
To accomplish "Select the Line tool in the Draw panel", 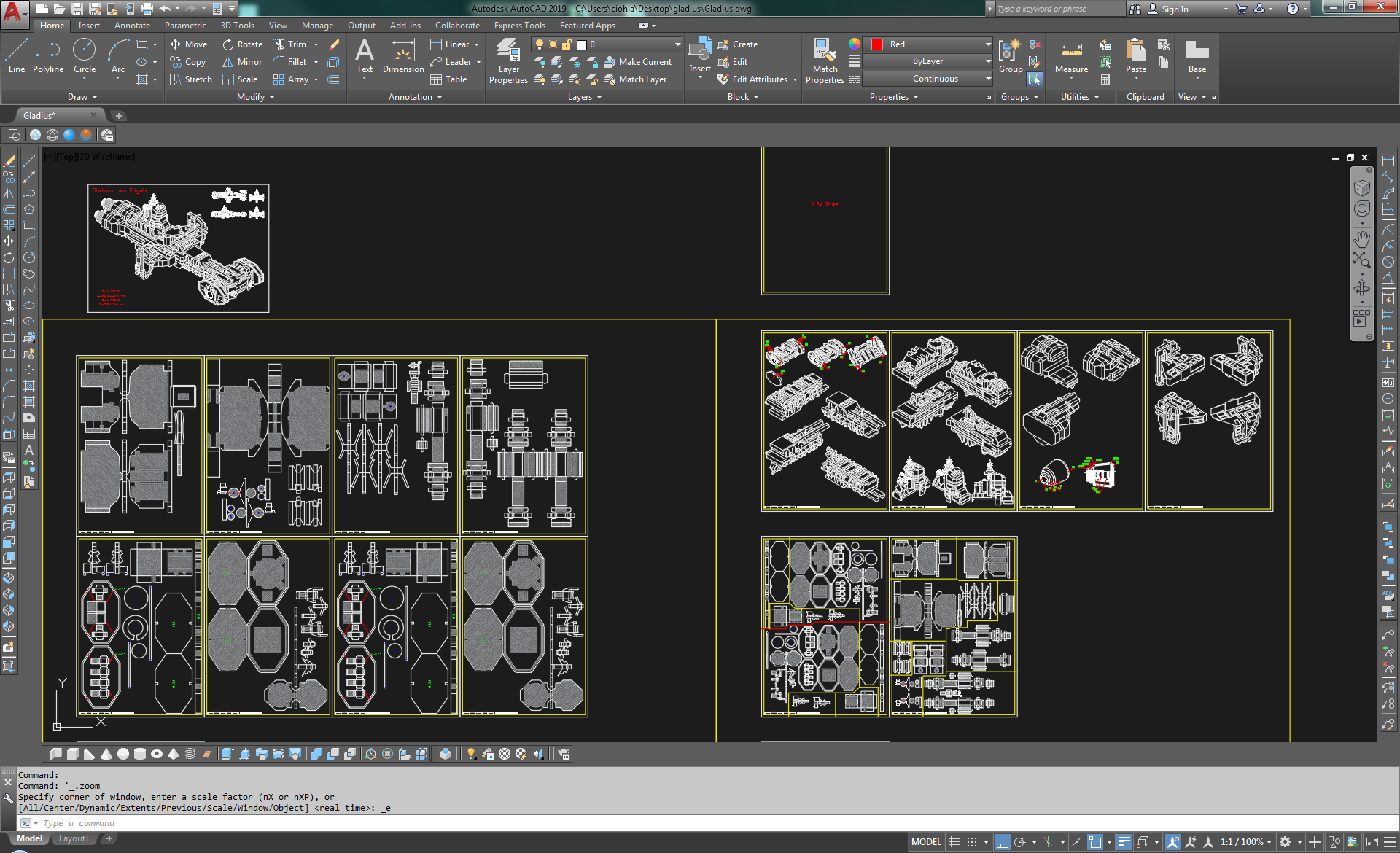I will 16,51.
